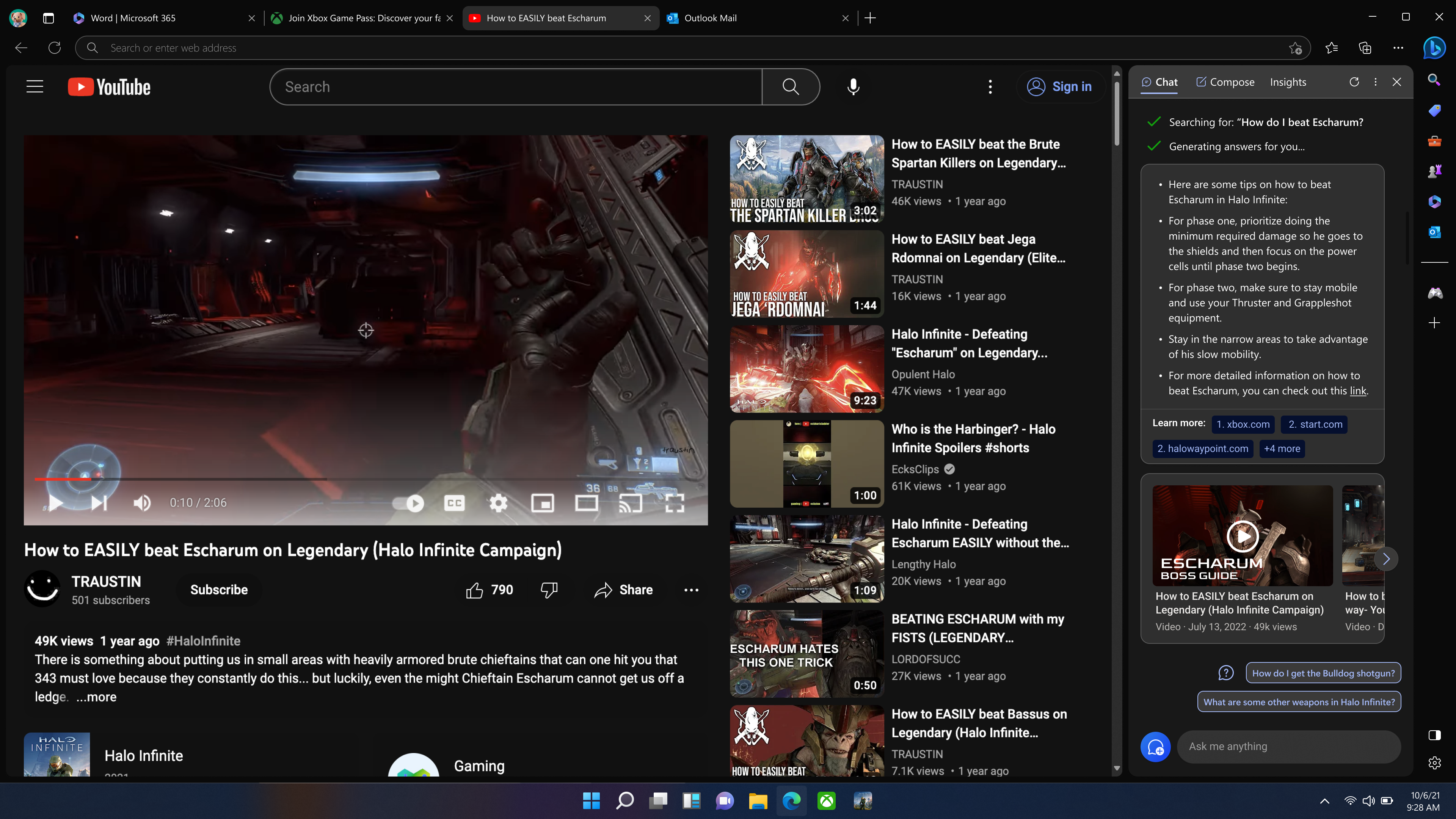
Task: Open the Windows Start menu
Action: pyautogui.click(x=591, y=801)
